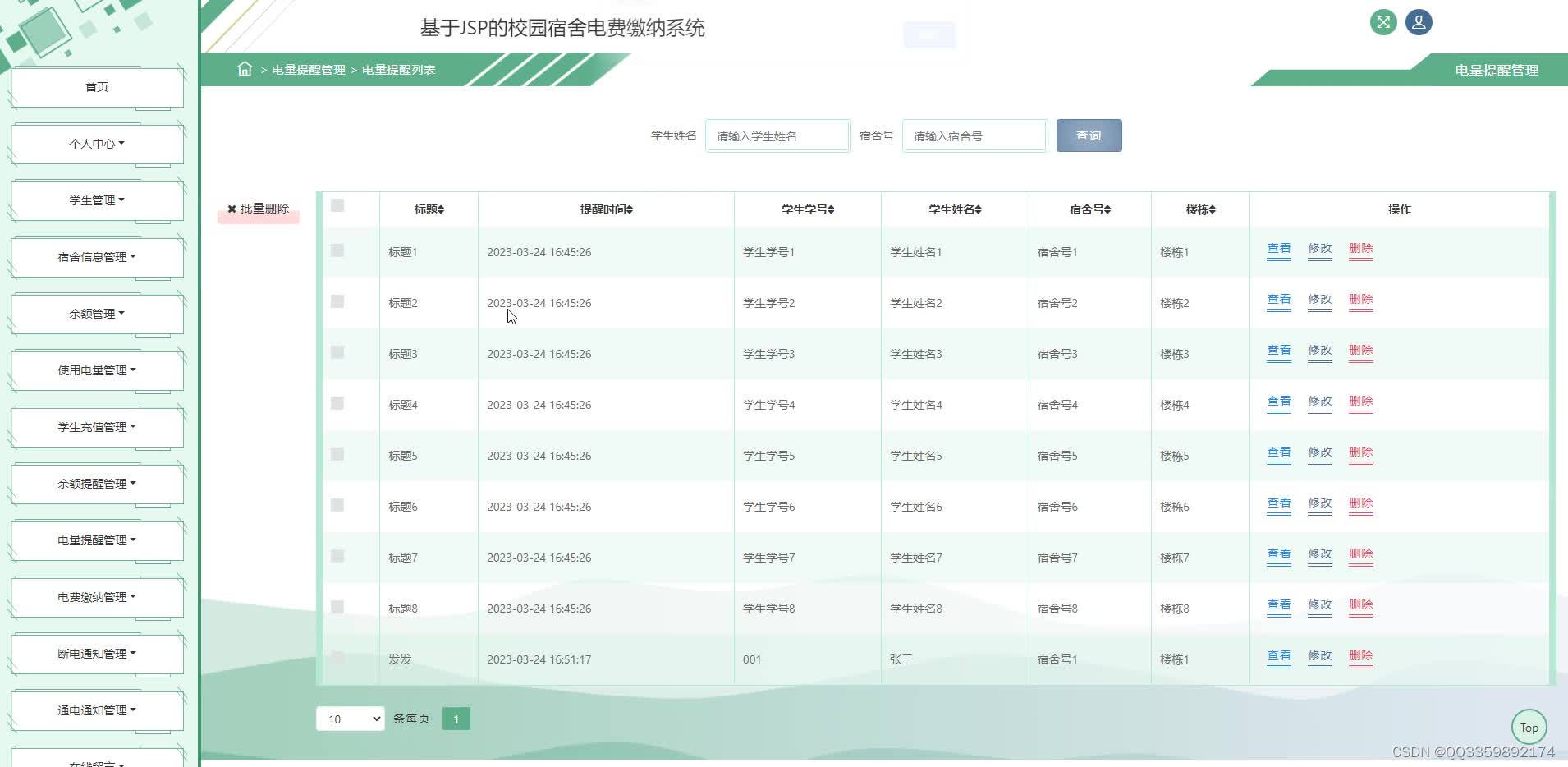The image size is (1568, 767).
Task: Check the row for 标题5
Action: tap(337, 454)
